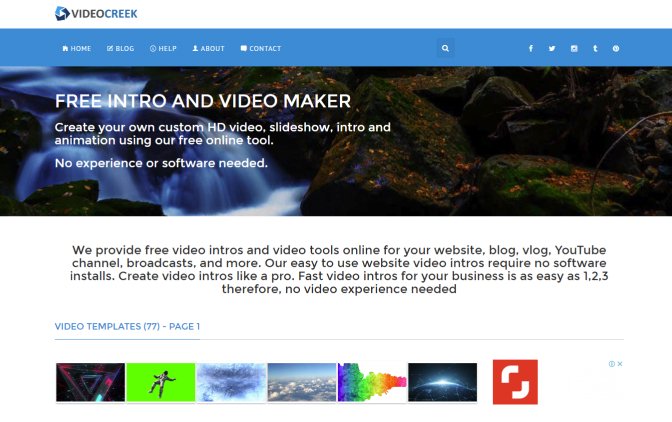Go to the Blog page
This screenshot has width=672, height=422.
coord(120,48)
